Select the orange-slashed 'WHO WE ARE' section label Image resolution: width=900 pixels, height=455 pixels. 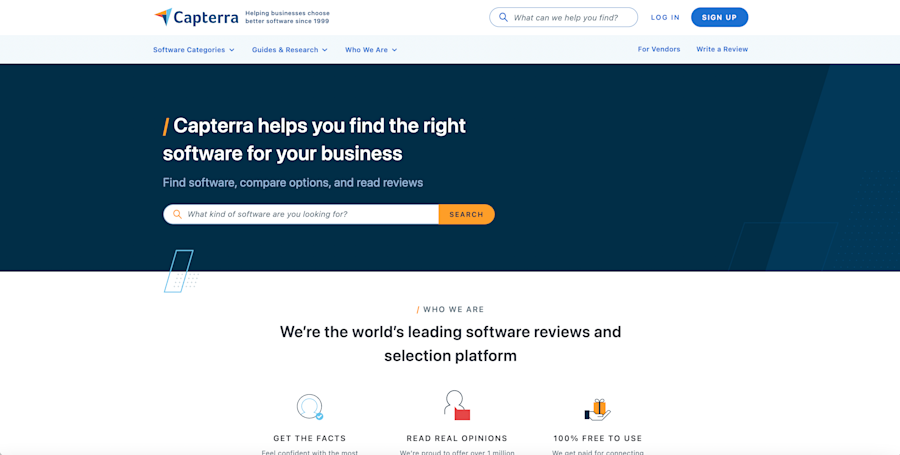(451, 309)
